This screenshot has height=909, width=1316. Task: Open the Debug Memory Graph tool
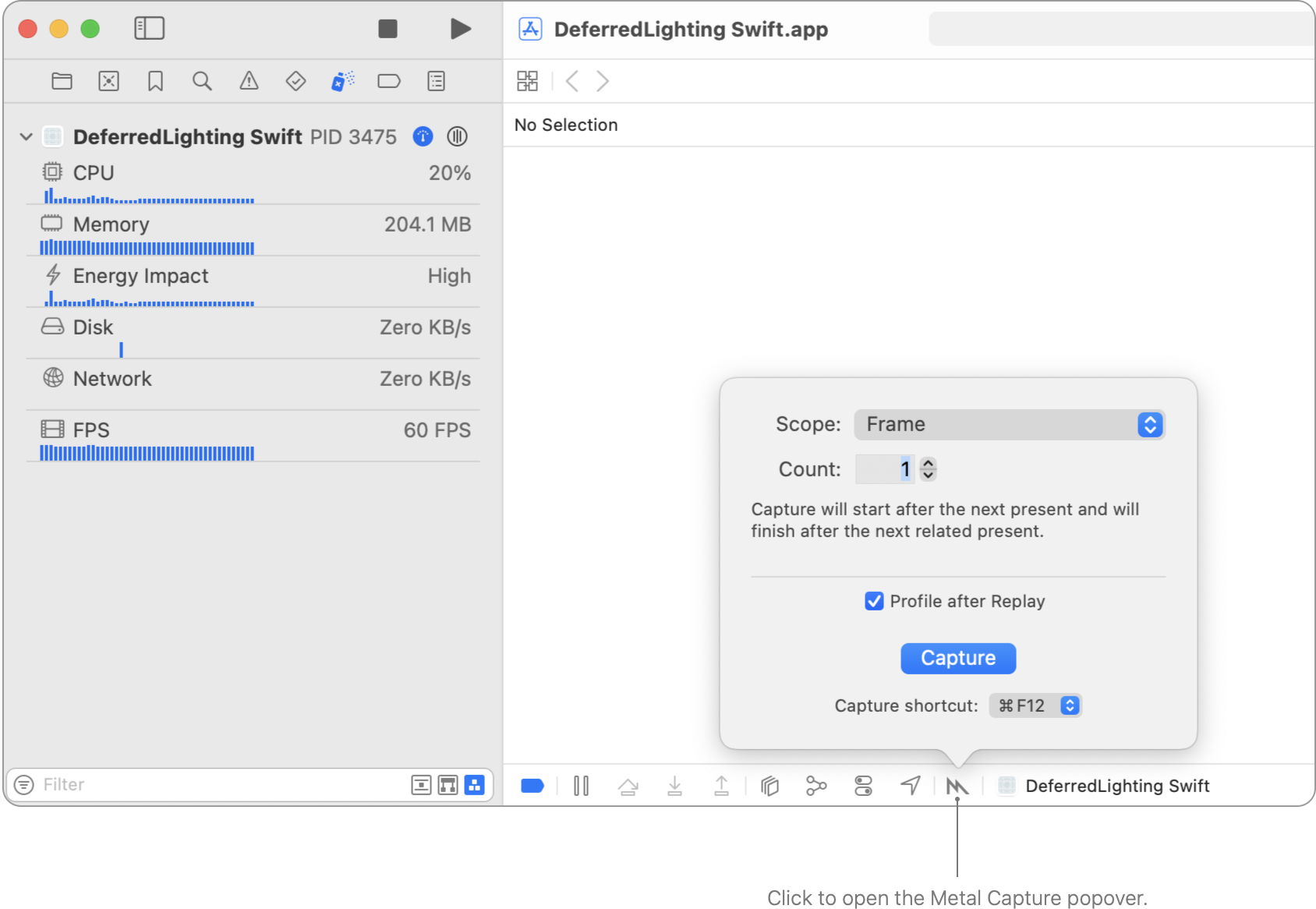[816, 786]
